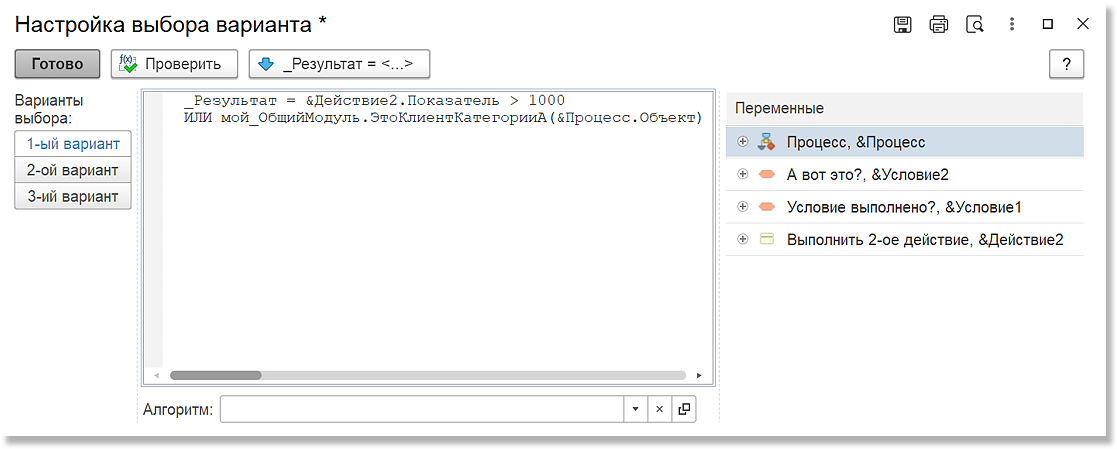Close the Настройка выбора варианта window

[1083, 24]
